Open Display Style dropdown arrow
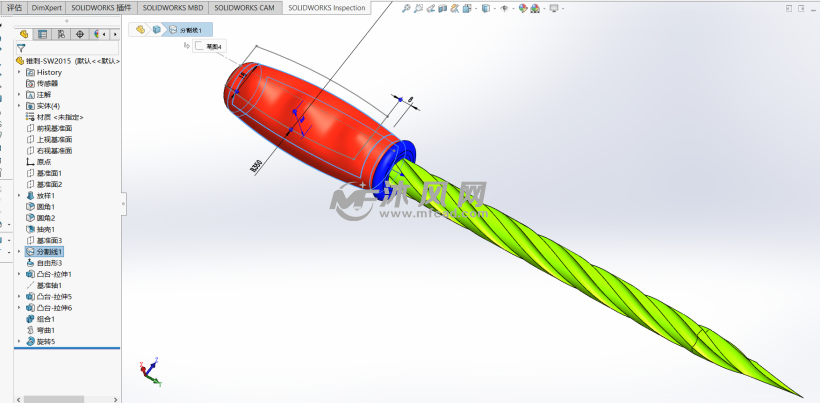820x403 pixels. point(493,8)
